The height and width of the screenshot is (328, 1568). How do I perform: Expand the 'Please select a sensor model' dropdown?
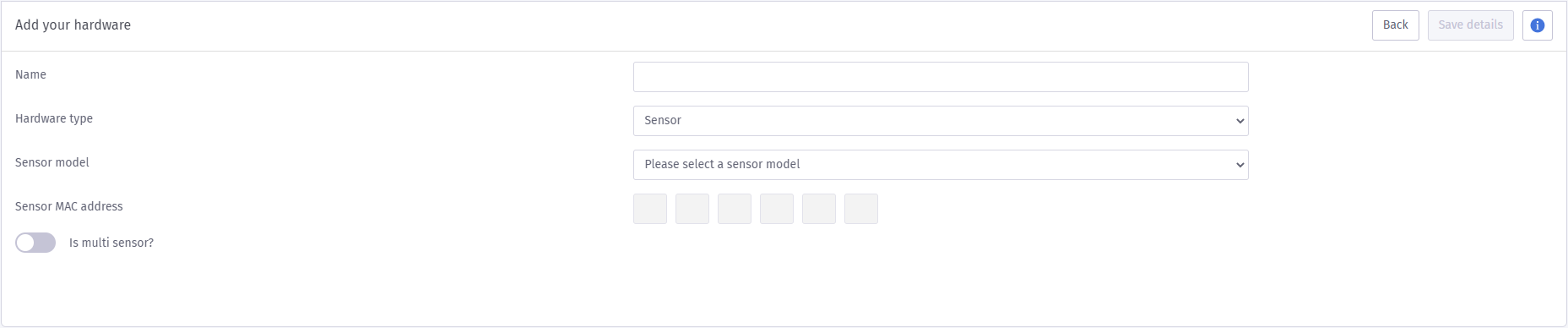[x=941, y=165]
